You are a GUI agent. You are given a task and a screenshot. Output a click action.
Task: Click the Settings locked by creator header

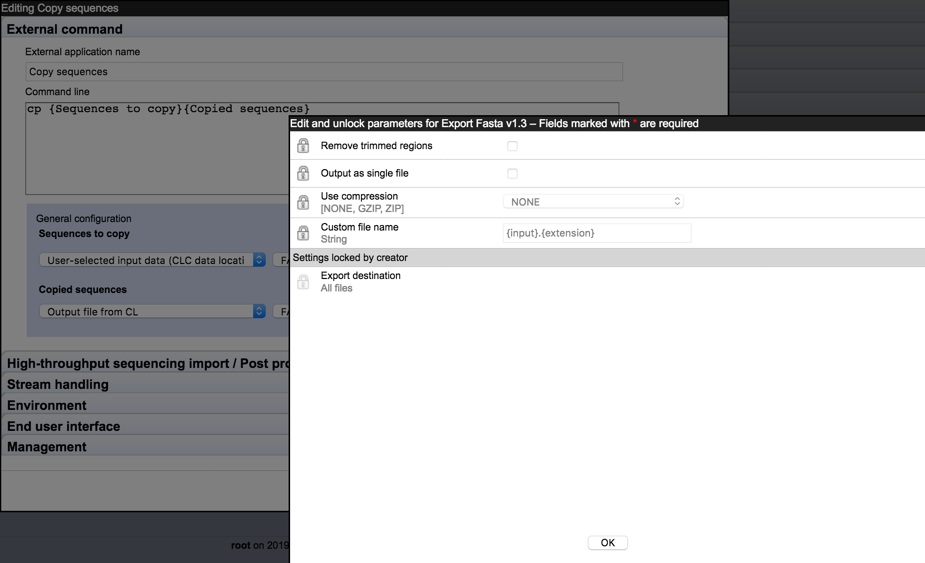point(608,257)
